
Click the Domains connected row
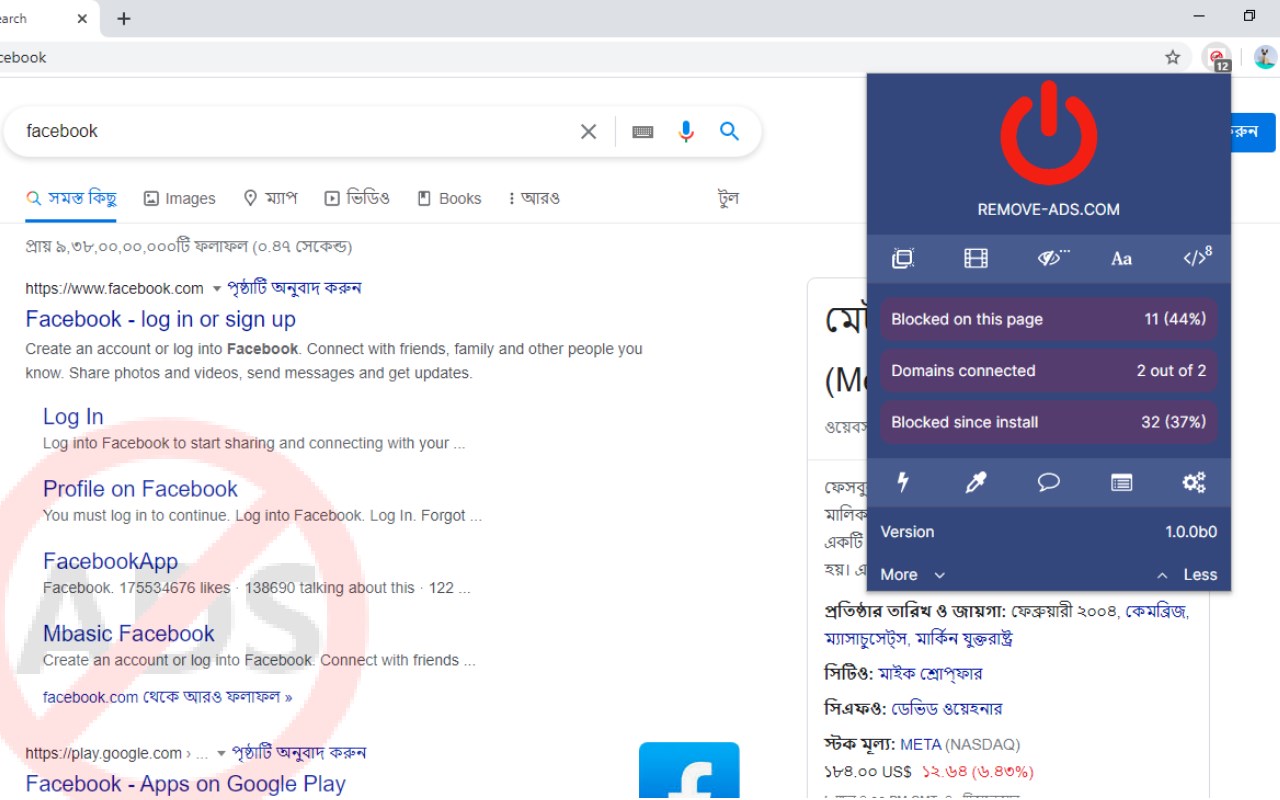point(1049,370)
